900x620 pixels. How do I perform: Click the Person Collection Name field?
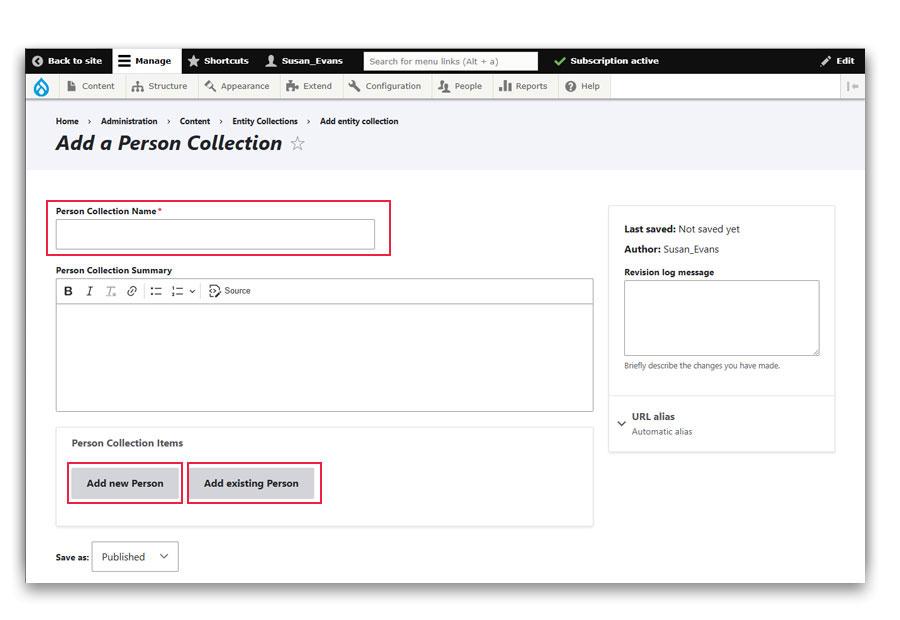coord(215,234)
